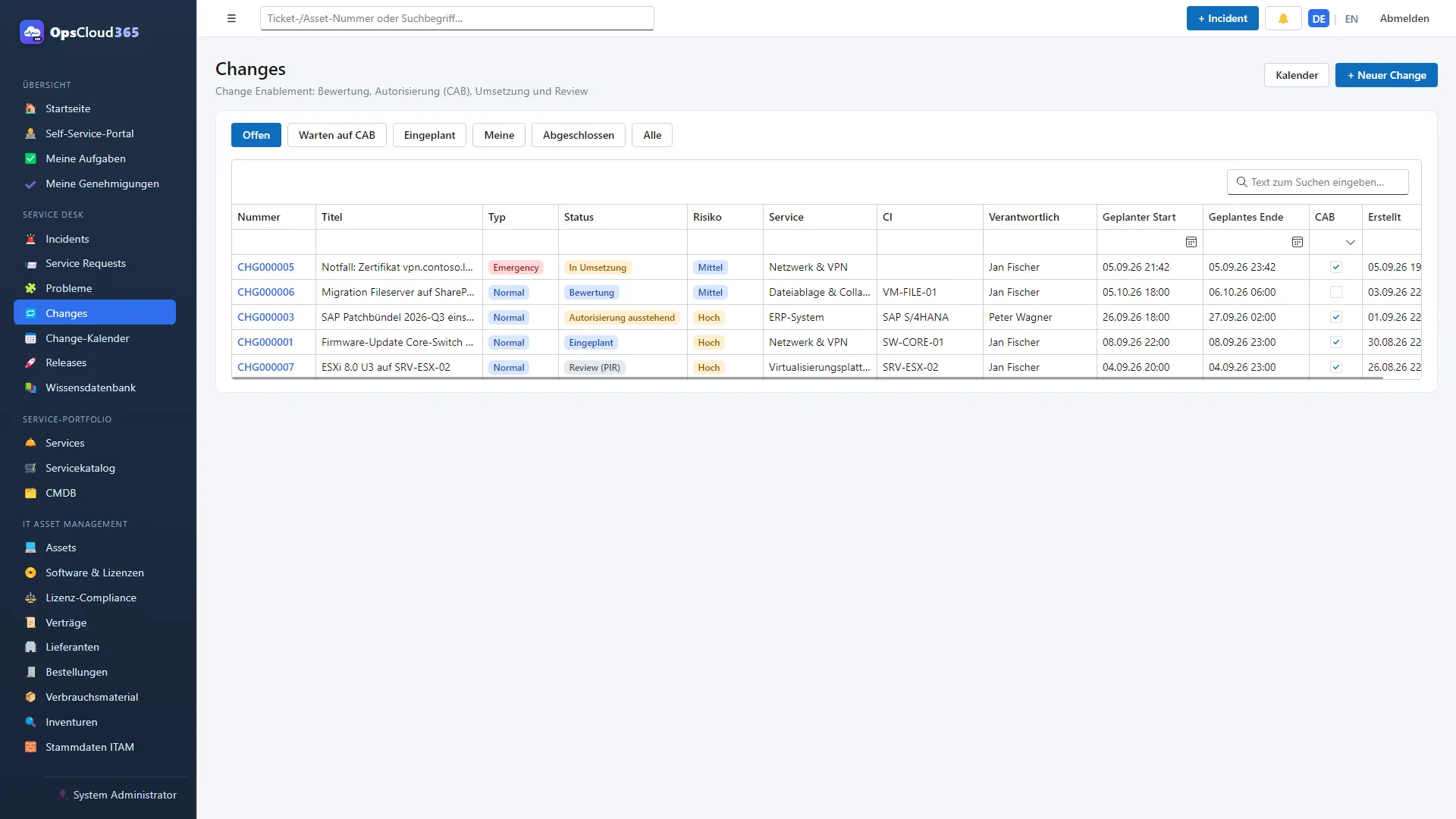This screenshot has height=819, width=1456.
Task: Open the Geplanter Start date filter picker
Action: pos(1191,242)
